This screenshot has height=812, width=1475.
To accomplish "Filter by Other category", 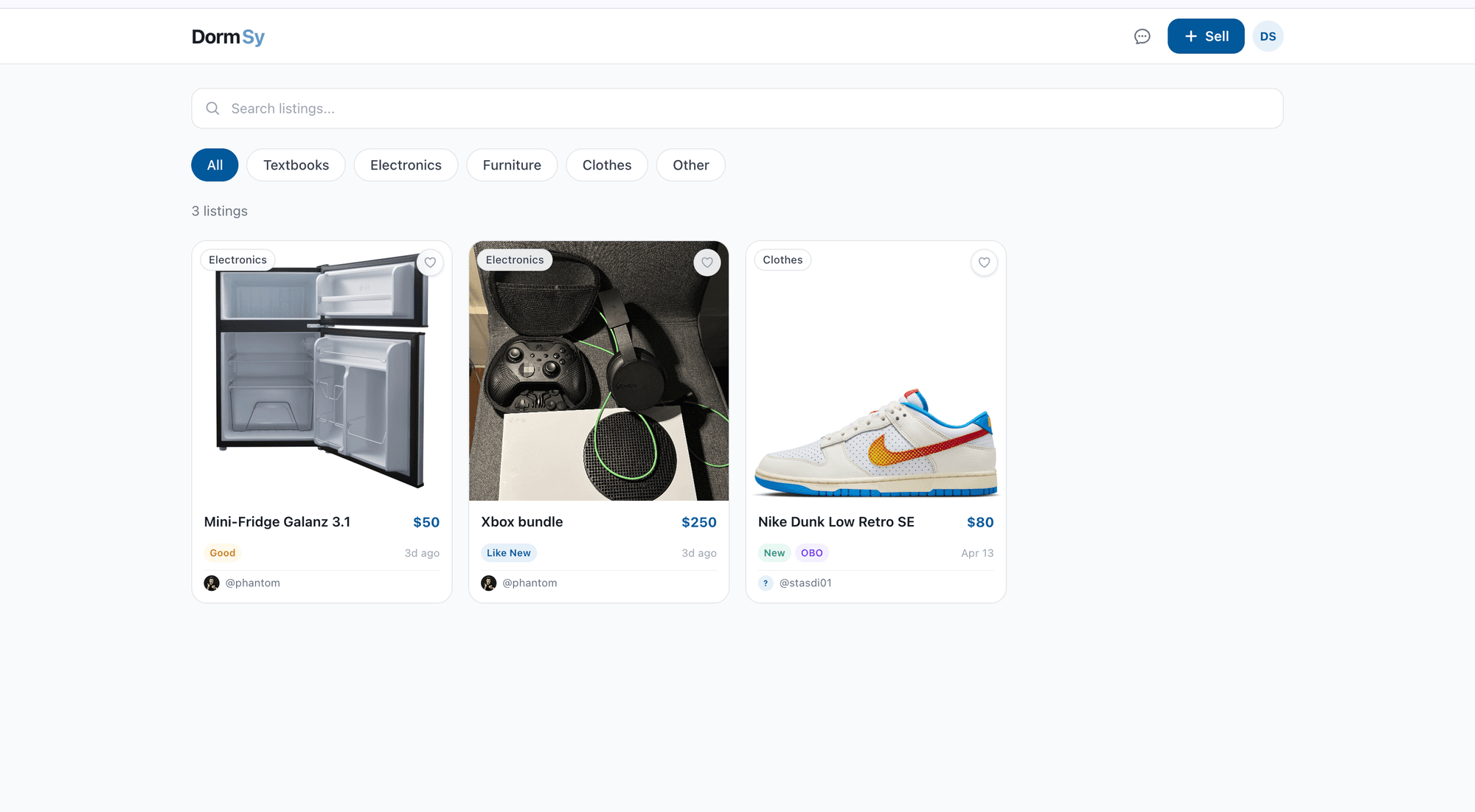I will pos(691,165).
